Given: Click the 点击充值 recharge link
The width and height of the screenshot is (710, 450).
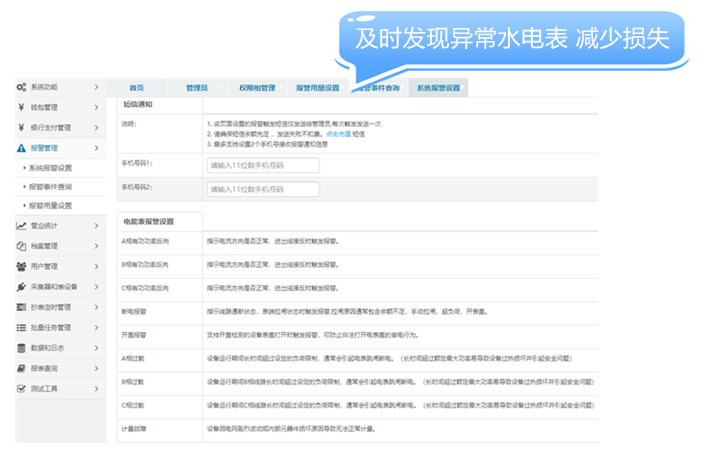Looking at the screenshot, I should pyautogui.click(x=338, y=133).
